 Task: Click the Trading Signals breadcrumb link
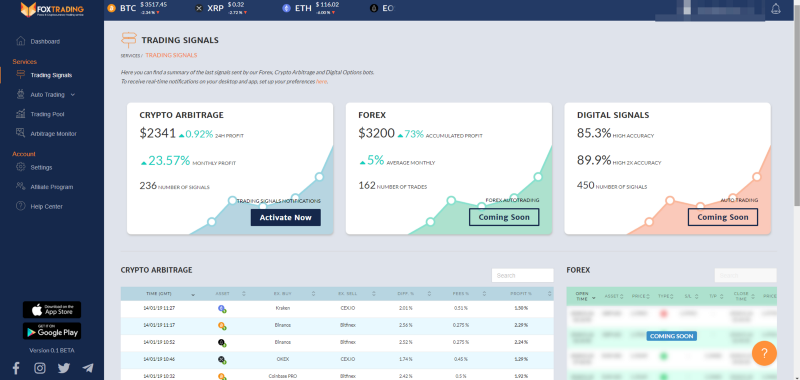[x=171, y=55]
